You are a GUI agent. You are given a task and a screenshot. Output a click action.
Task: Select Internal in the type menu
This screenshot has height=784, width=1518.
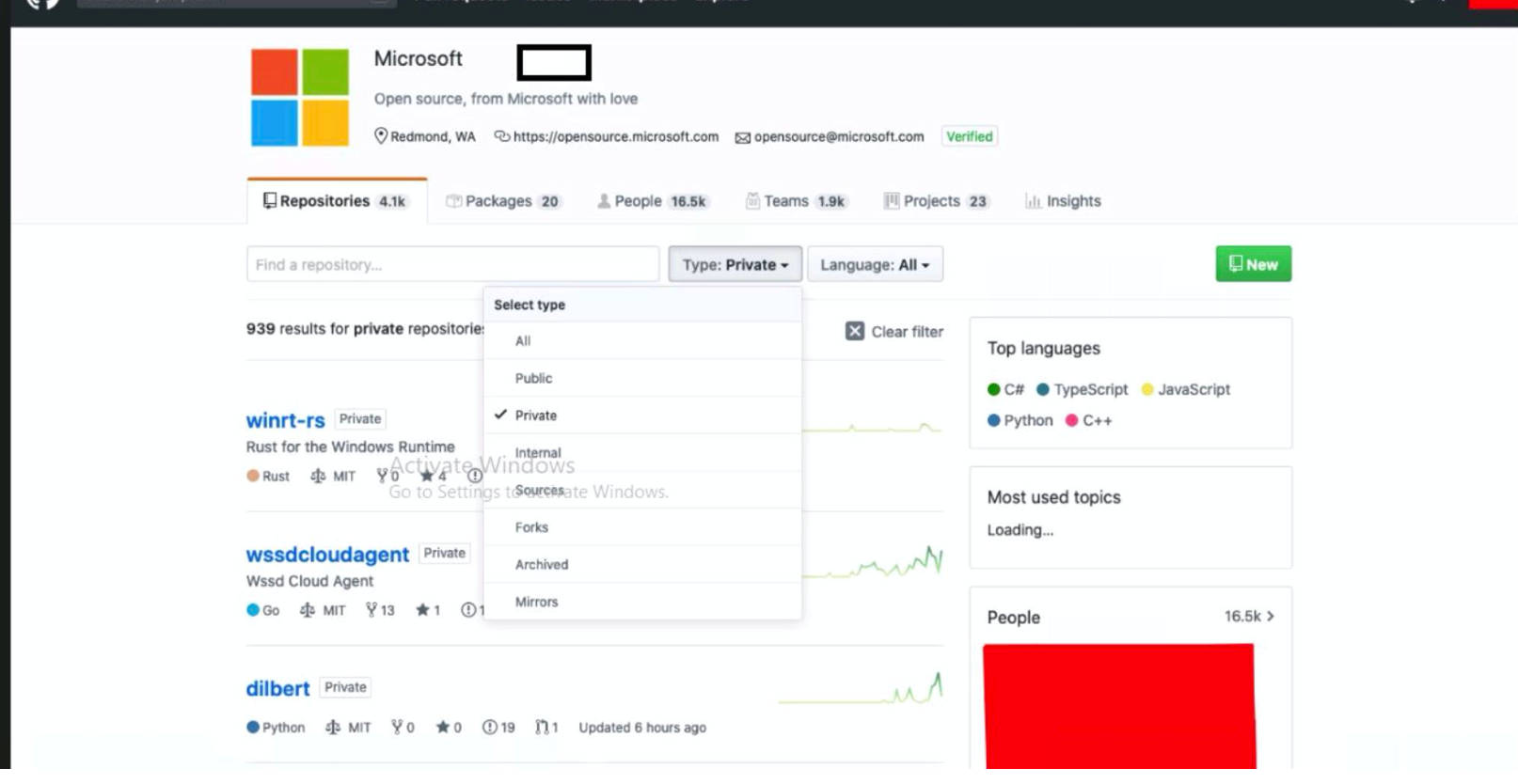(642, 453)
